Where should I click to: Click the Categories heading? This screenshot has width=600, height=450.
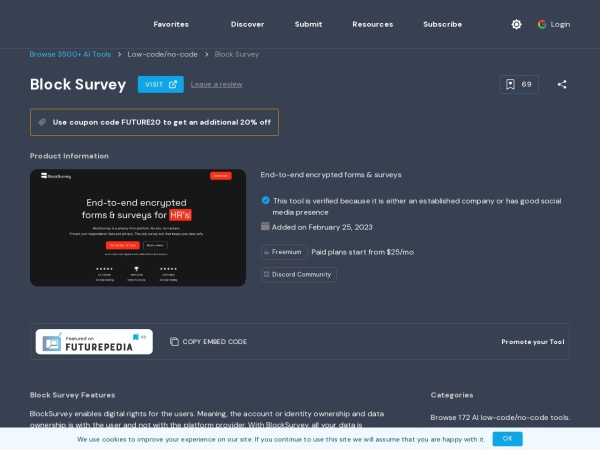pyautogui.click(x=452, y=395)
